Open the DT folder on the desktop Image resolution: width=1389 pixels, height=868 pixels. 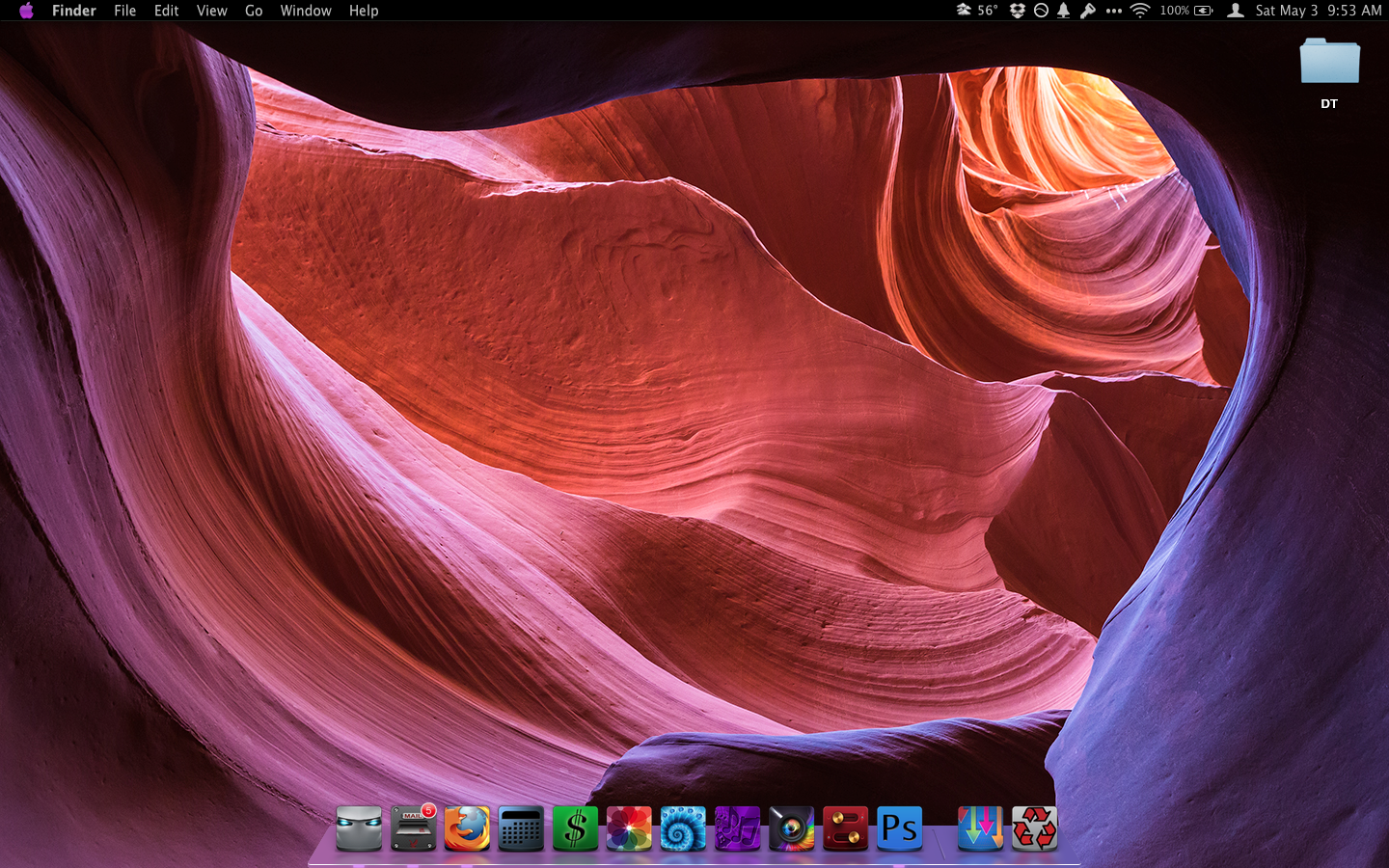[x=1329, y=72]
